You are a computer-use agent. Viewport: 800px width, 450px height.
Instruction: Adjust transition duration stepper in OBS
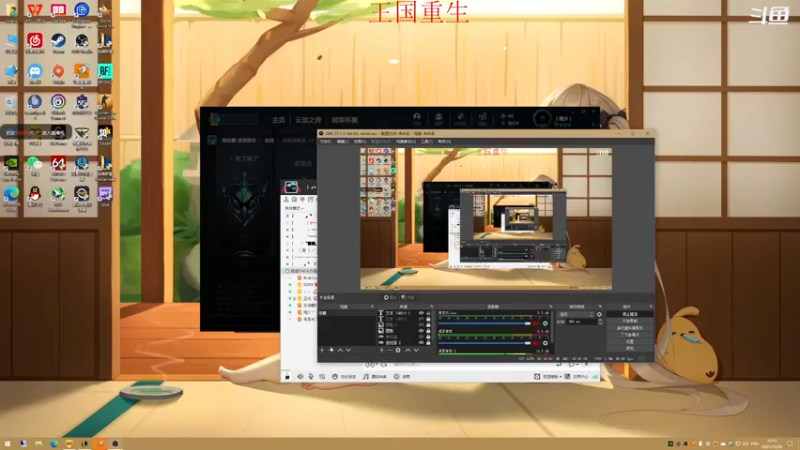(600, 322)
